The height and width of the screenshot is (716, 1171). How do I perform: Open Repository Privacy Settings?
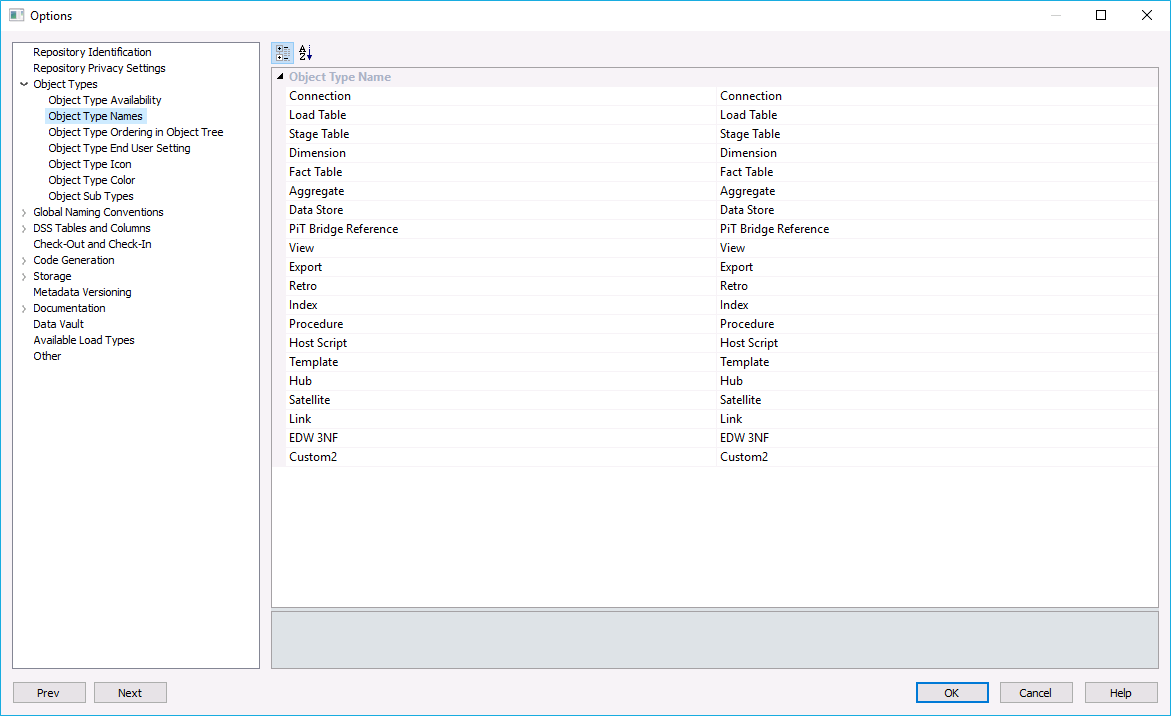(99, 68)
